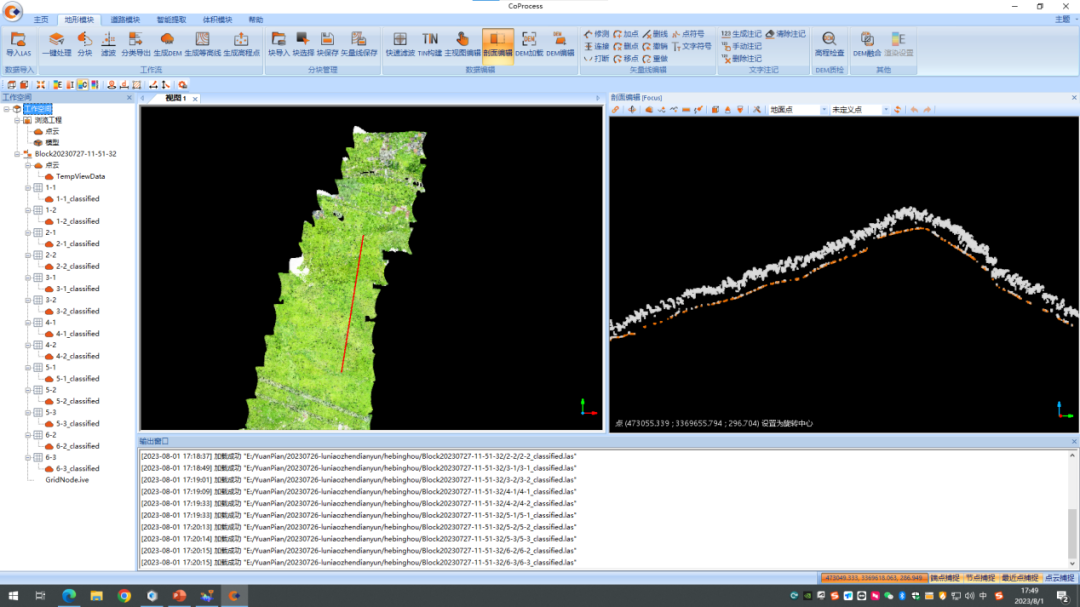Open the 滤波 filter tool
The image size is (1080, 607).
point(108,43)
